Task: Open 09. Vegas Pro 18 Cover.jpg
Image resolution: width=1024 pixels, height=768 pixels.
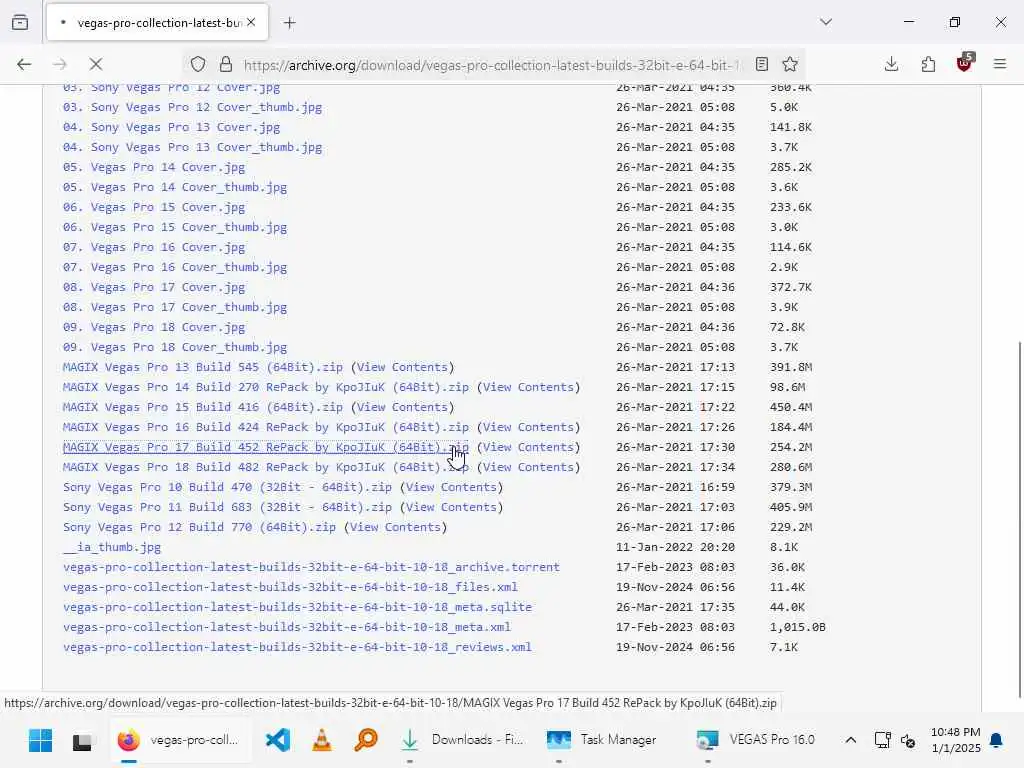Action: 154,327
